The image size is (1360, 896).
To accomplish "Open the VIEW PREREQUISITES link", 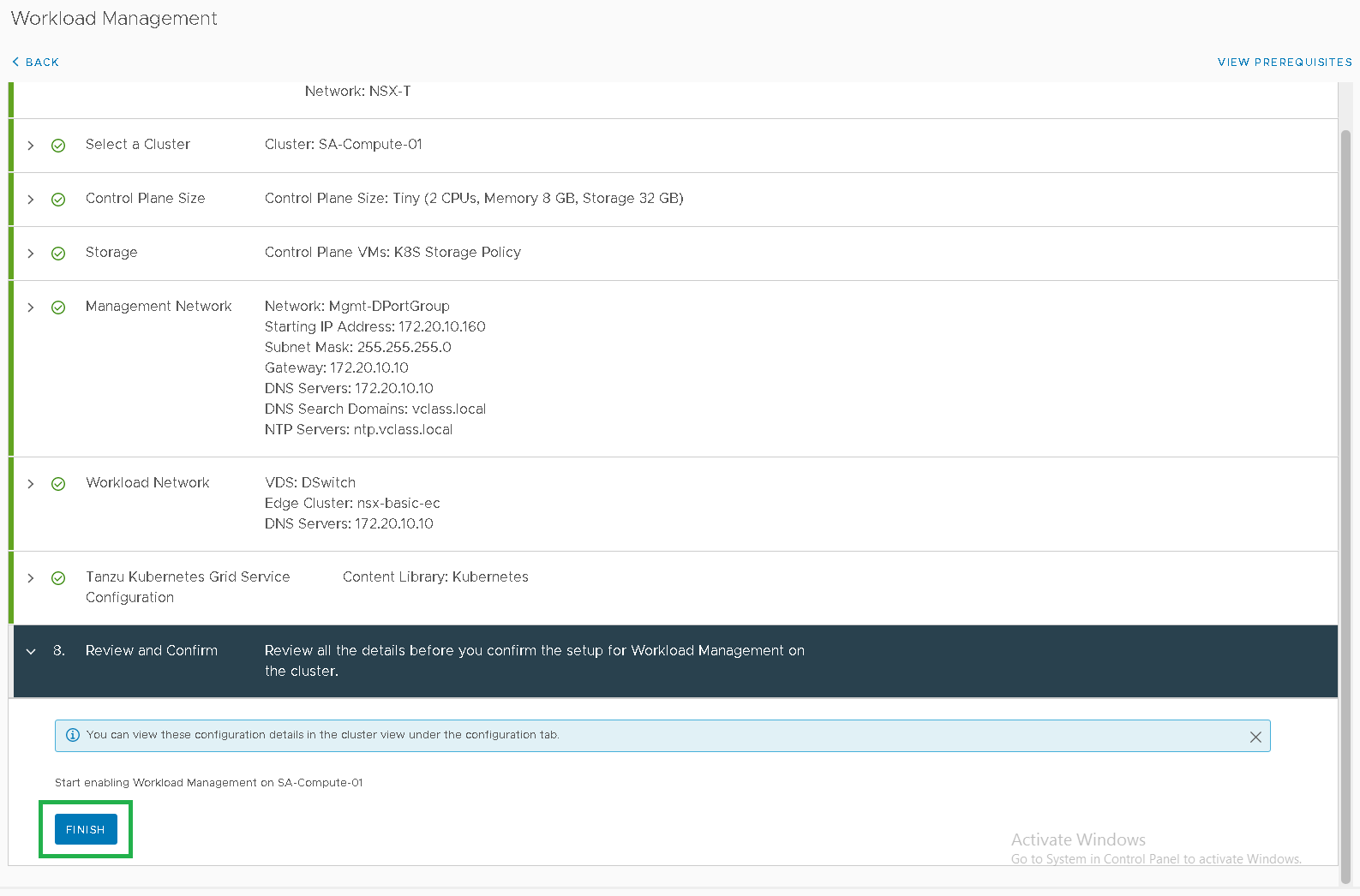I will click(1284, 63).
